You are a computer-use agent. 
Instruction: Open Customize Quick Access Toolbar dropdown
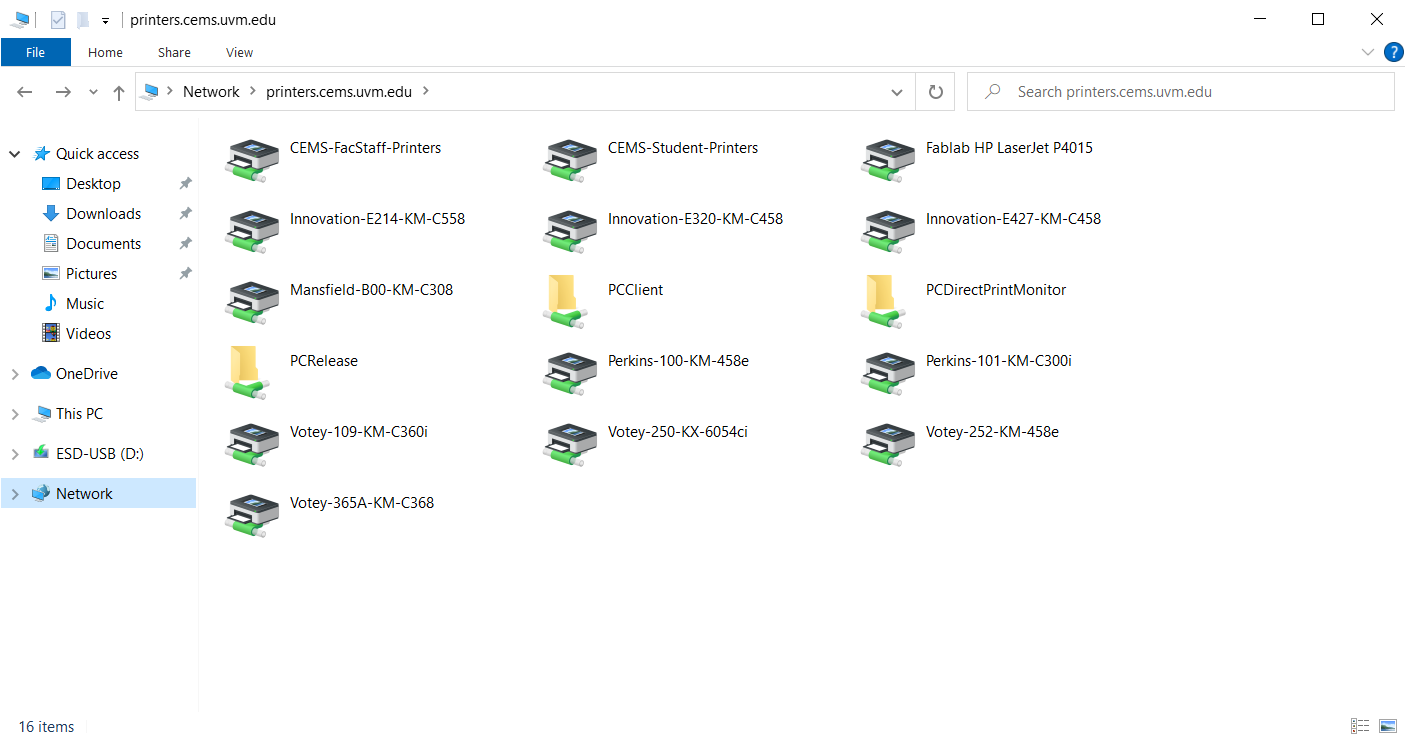pyautogui.click(x=105, y=20)
